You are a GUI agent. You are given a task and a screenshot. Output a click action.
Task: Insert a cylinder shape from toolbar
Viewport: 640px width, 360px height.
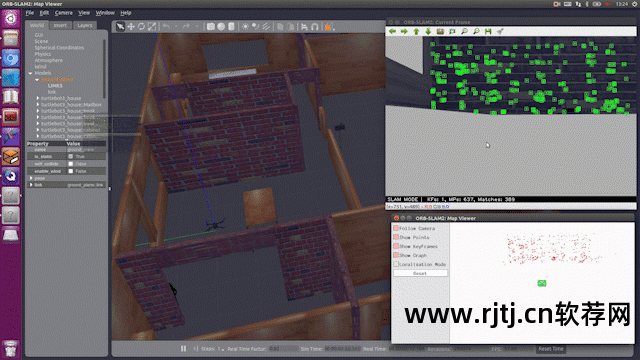coord(231,27)
